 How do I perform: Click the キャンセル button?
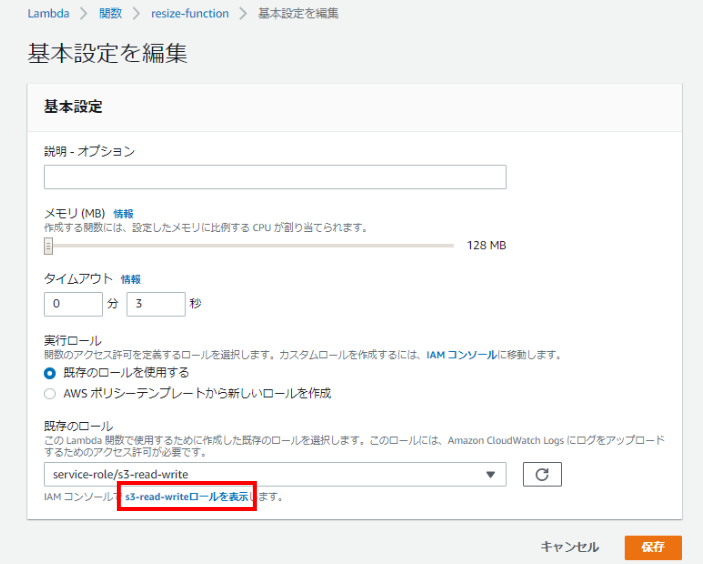point(569,547)
